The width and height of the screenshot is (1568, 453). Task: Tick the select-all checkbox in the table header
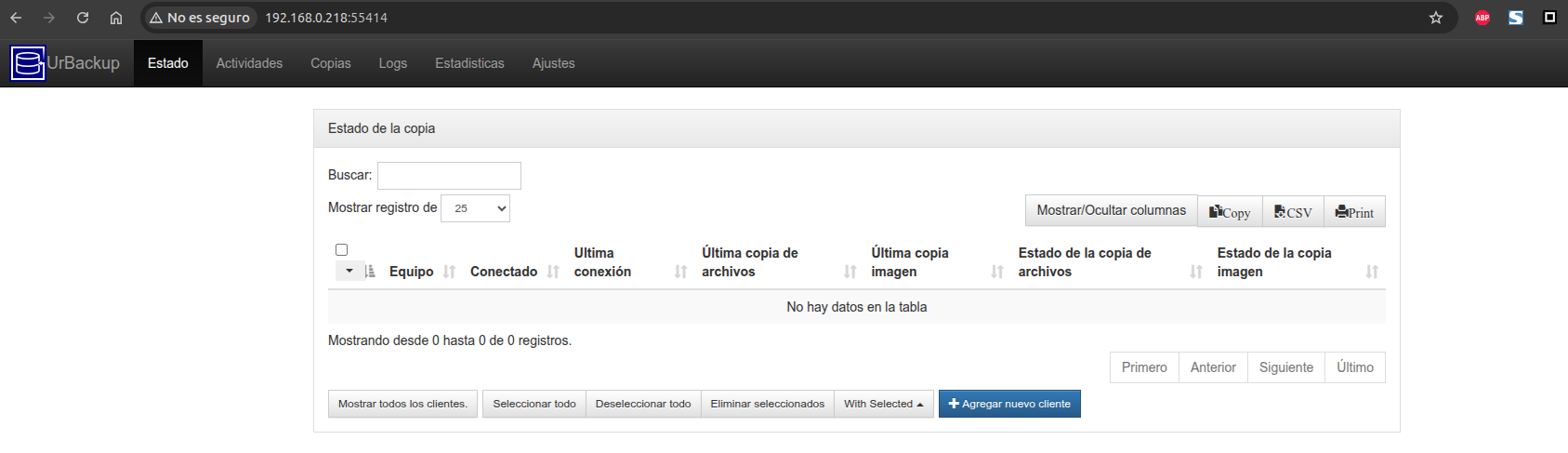[341, 250]
